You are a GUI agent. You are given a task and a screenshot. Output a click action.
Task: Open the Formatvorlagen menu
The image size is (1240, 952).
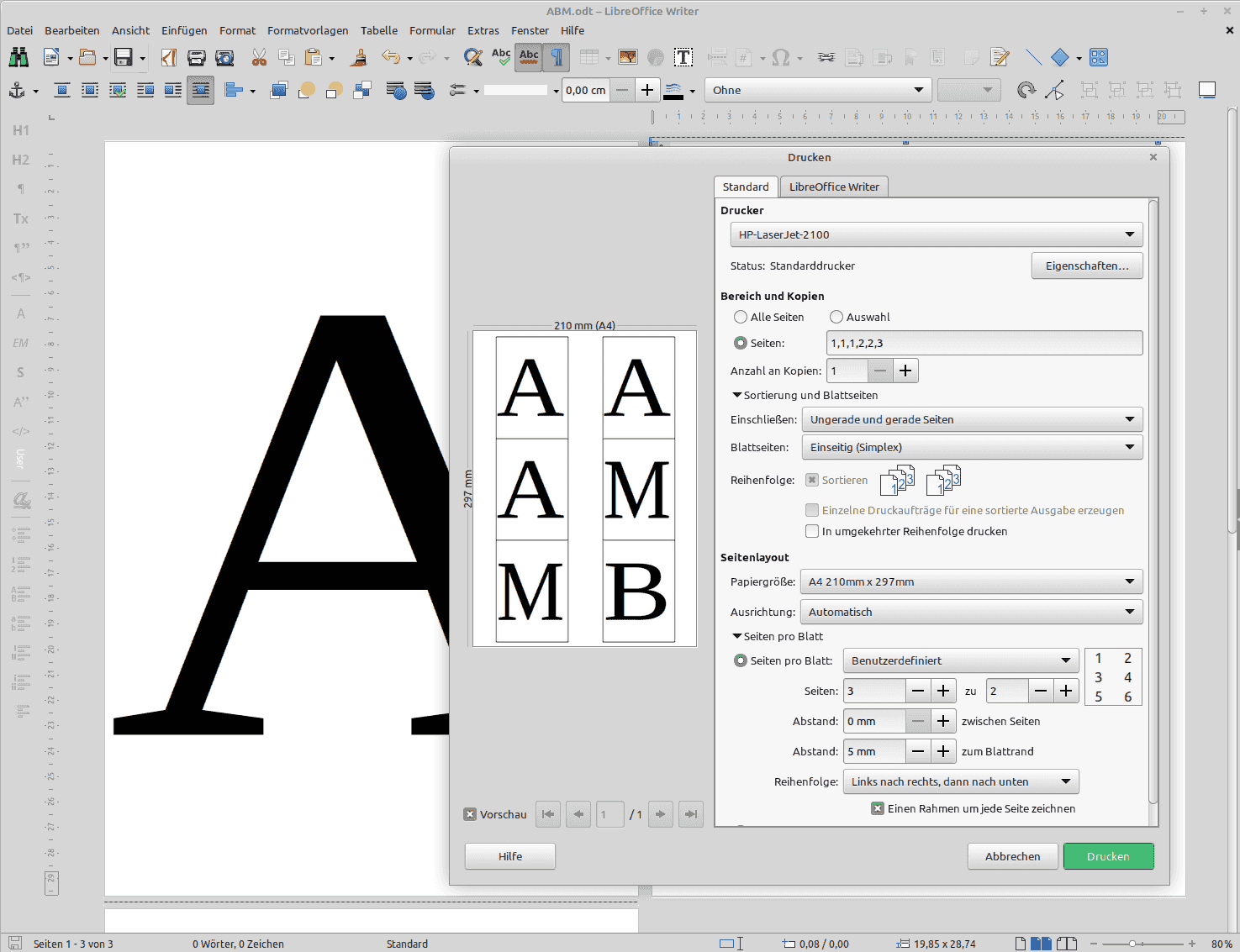[308, 30]
